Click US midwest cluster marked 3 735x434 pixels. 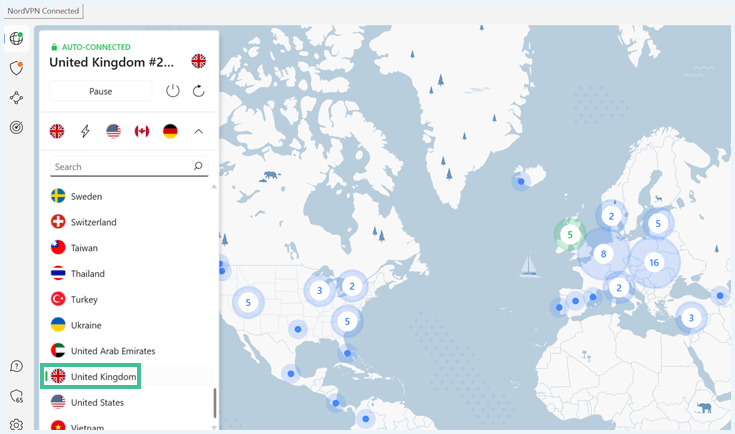pos(320,291)
